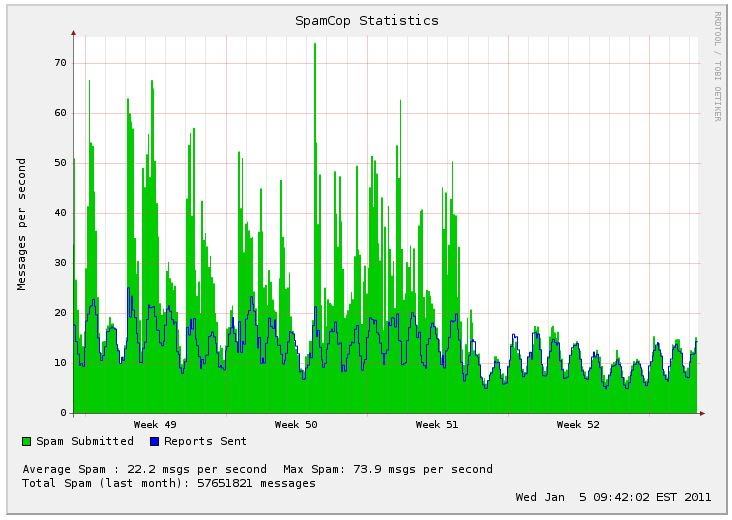
Task: Click the 'Week 51' axis label
Action: click(437, 425)
